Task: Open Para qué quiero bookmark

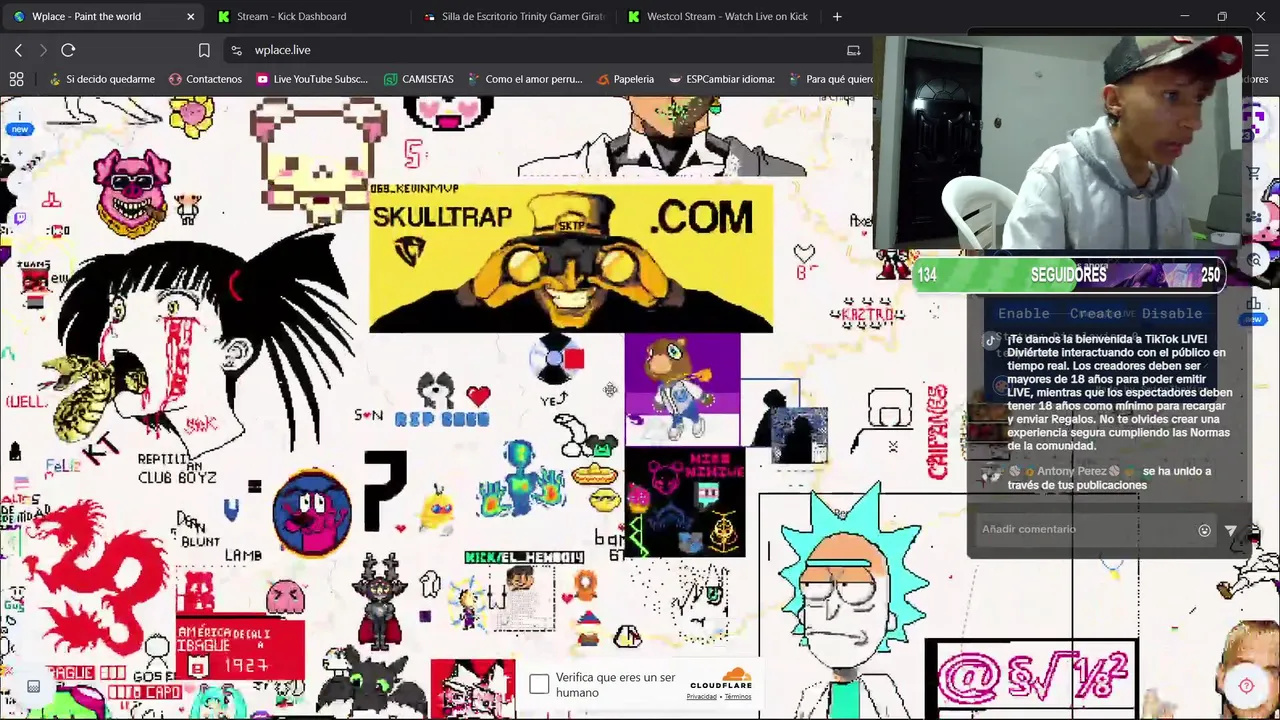Action: [831, 79]
